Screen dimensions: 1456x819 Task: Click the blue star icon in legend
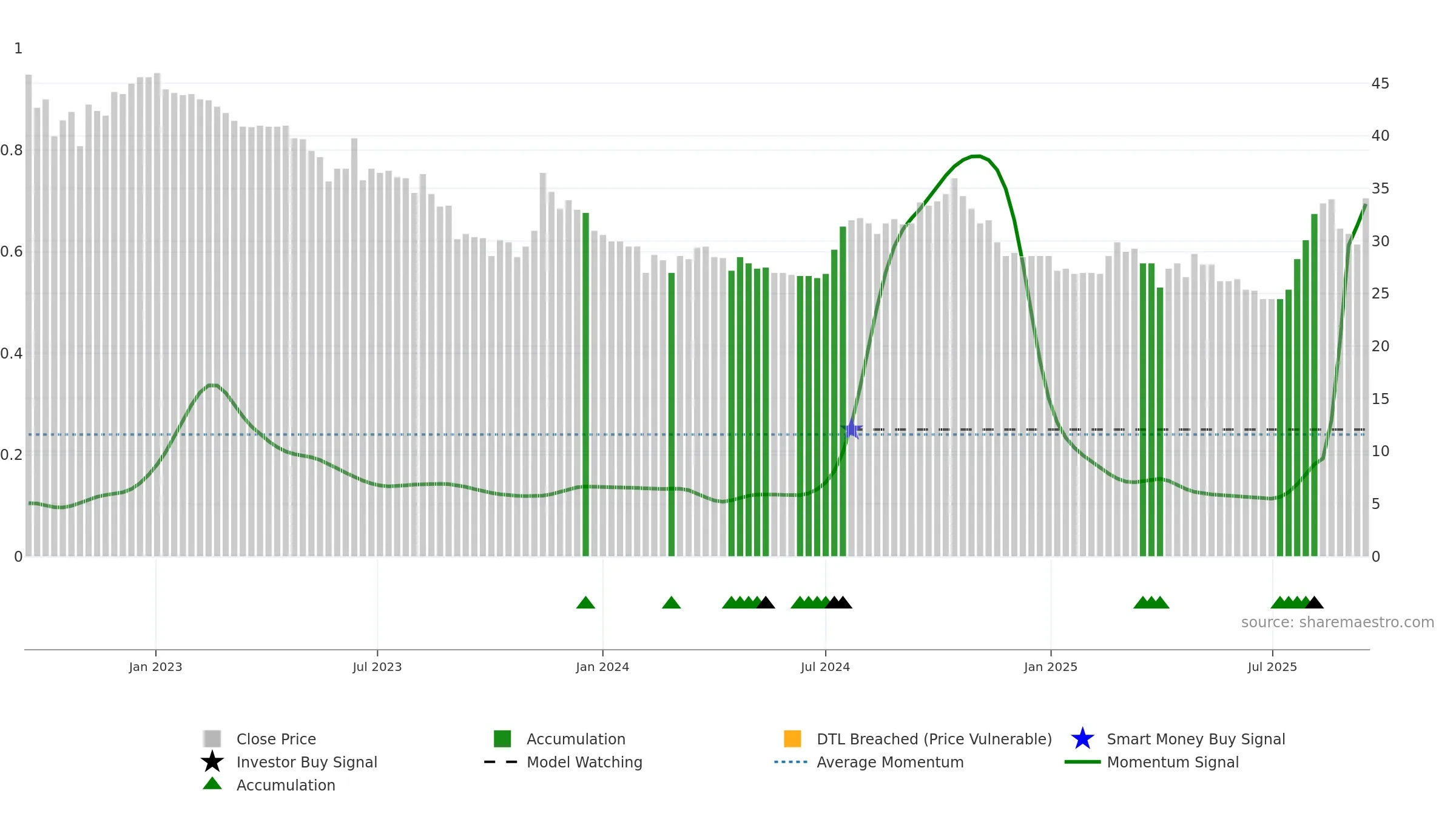(1082, 739)
